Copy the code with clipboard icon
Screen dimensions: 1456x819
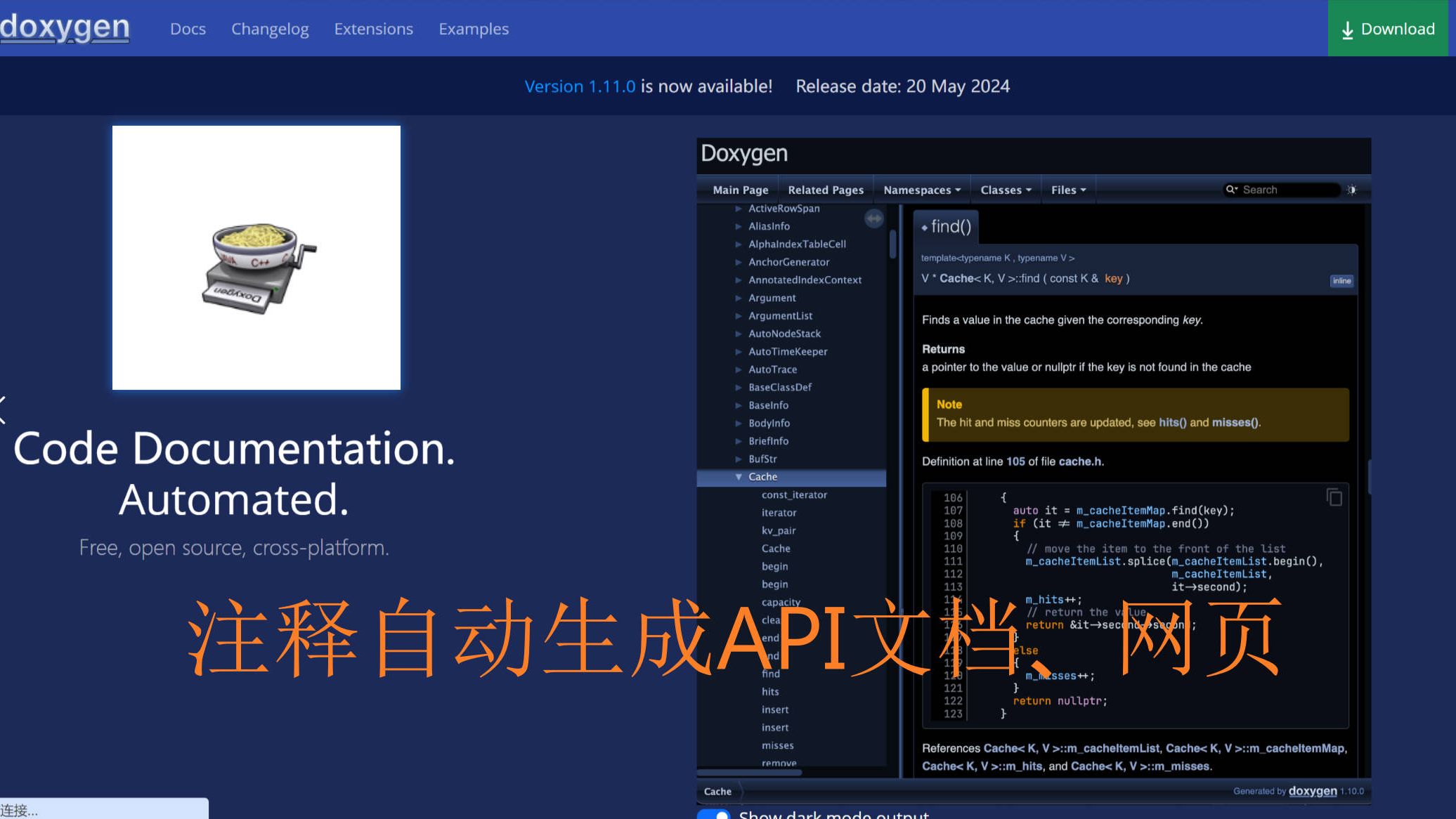[x=1334, y=497]
